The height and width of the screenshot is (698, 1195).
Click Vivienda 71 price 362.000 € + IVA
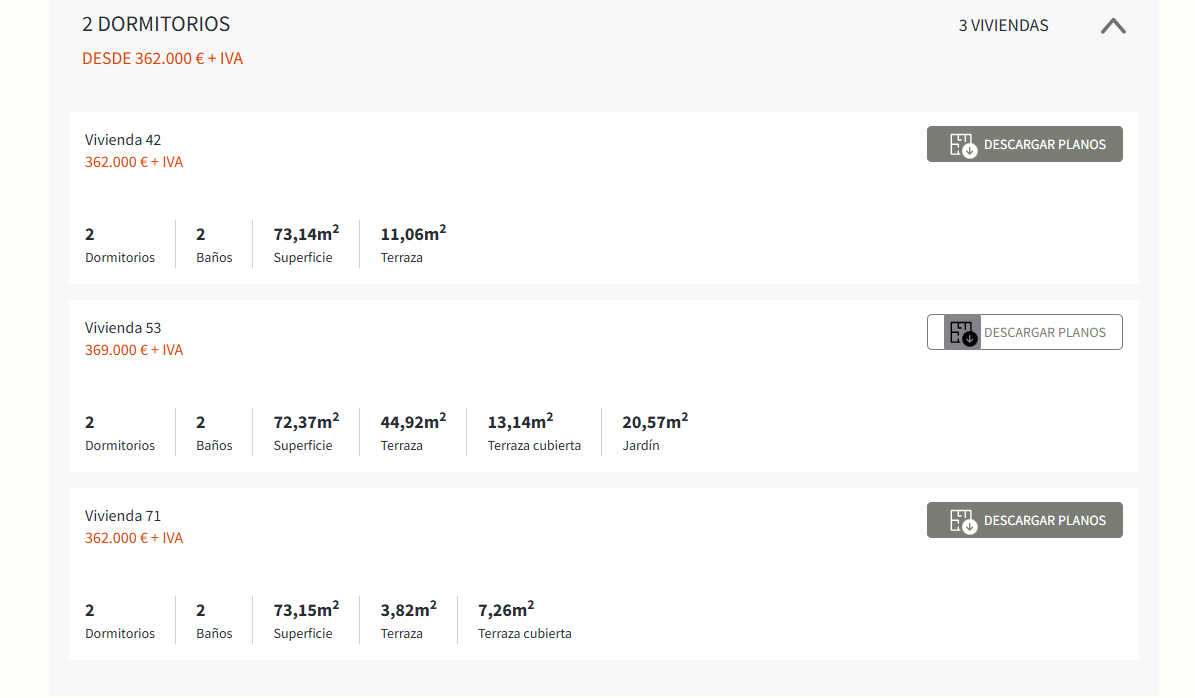pos(134,538)
